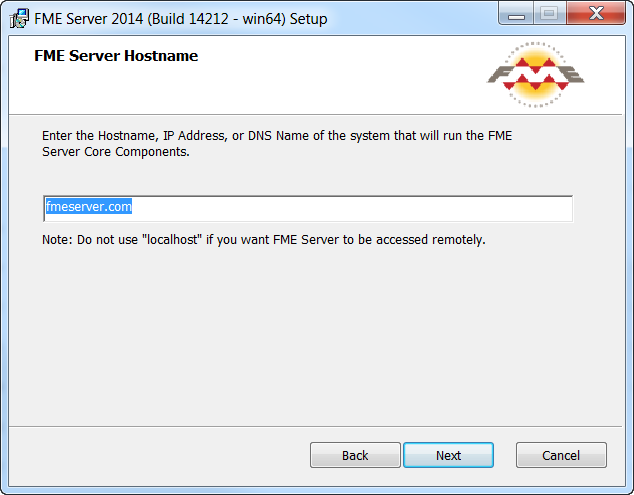Go to the previous step with Back
Viewport: 634px width, 495px height.
point(355,455)
